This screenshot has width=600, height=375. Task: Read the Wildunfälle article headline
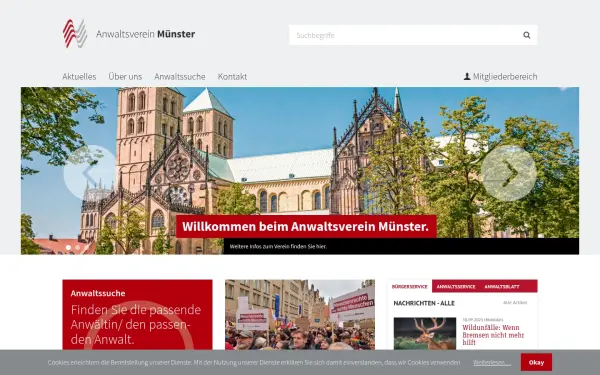pyautogui.click(x=493, y=335)
